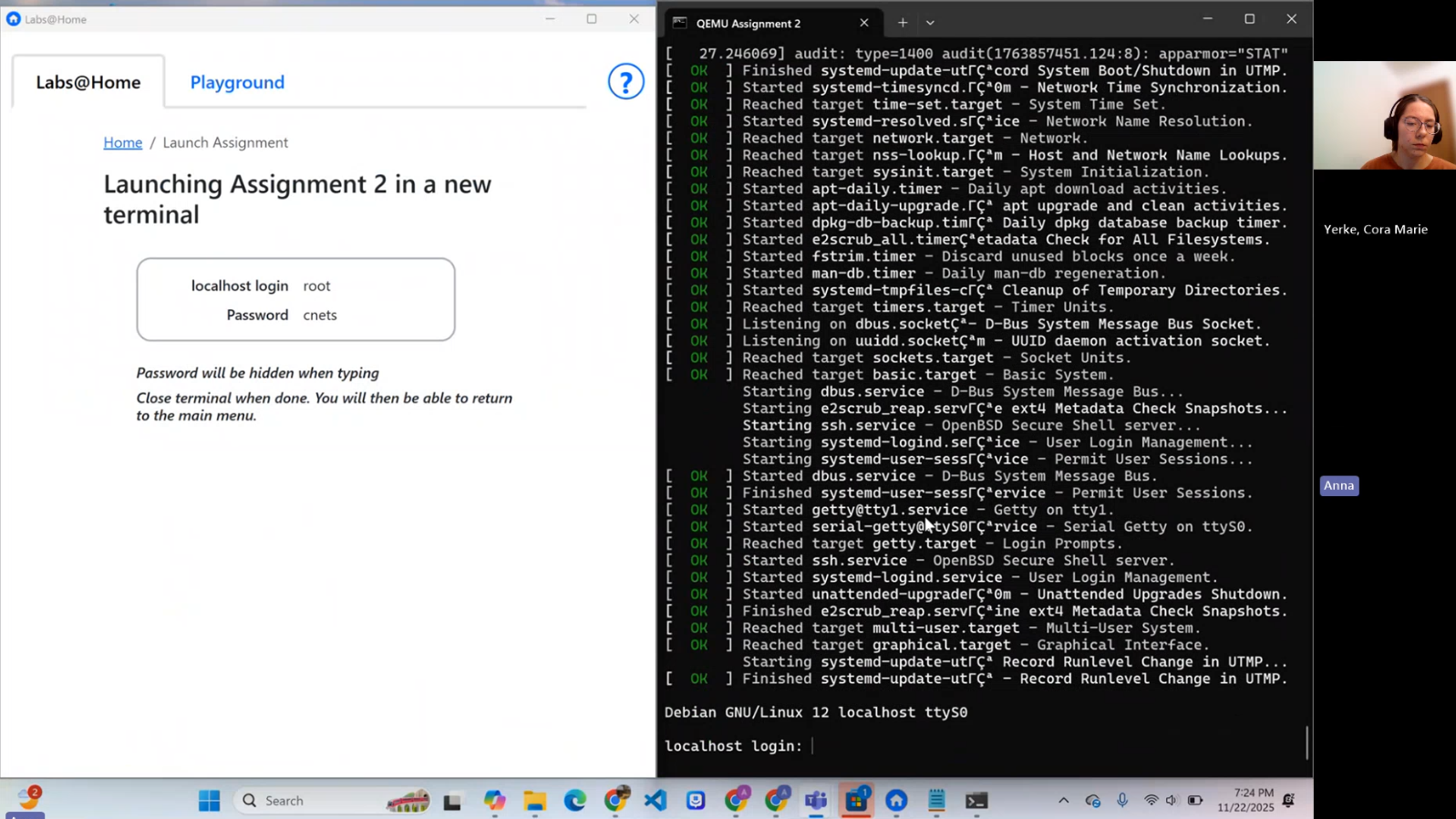The image size is (1456, 819).
Task: Open Microsoft Teams in taskbar
Action: pos(816,801)
